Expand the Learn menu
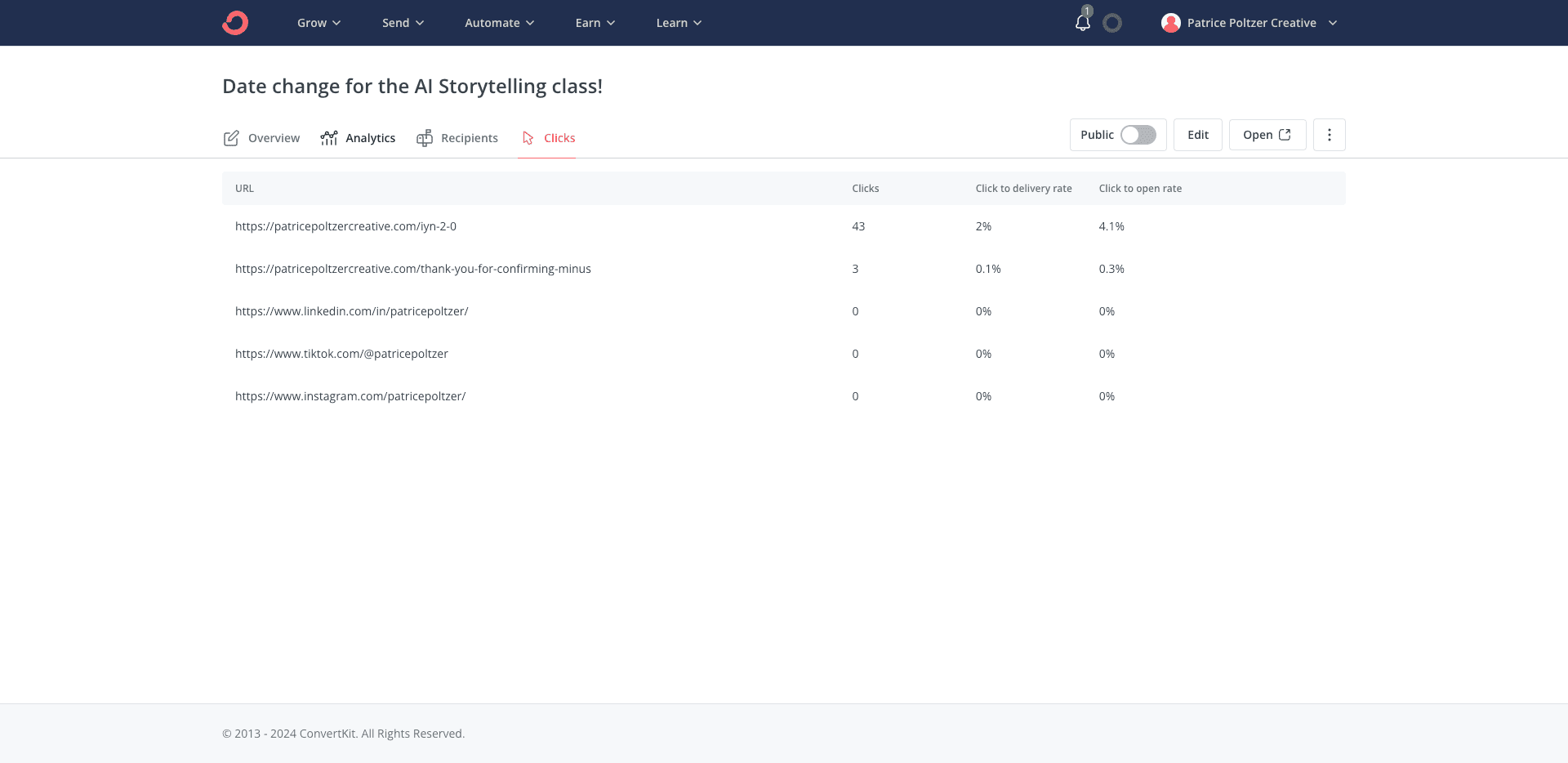The height and width of the screenshot is (763, 1568). point(679,23)
